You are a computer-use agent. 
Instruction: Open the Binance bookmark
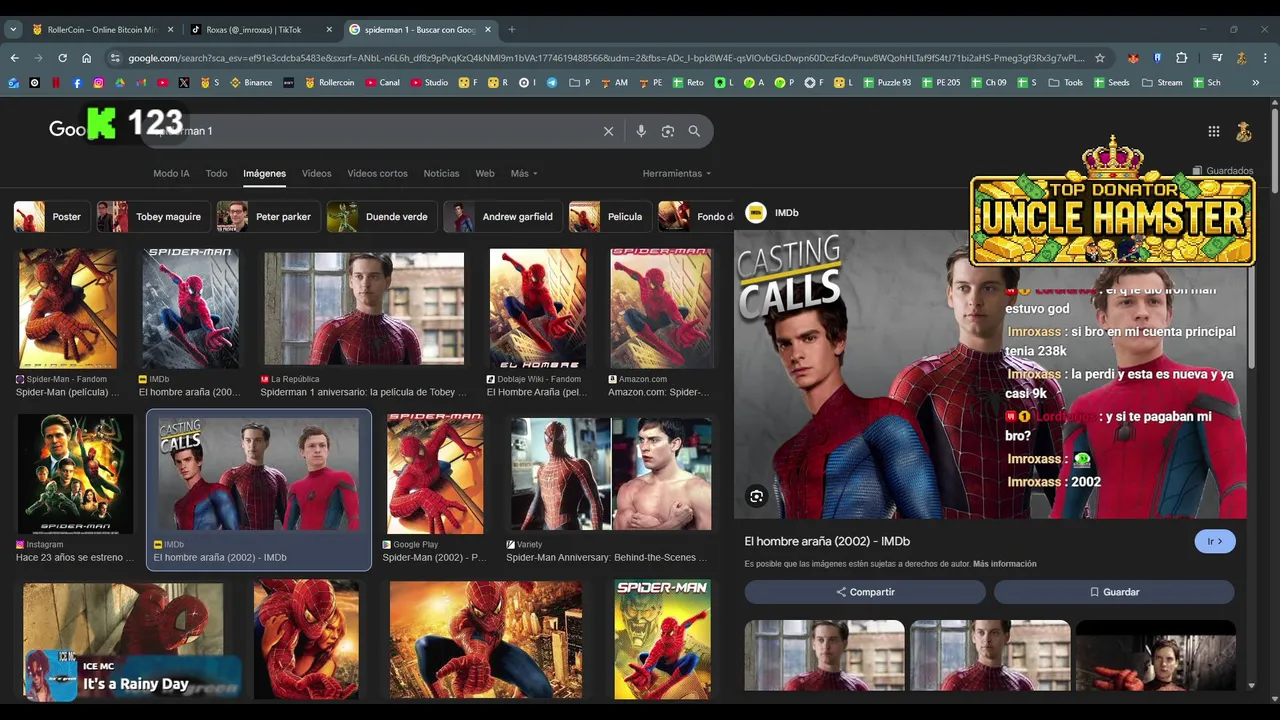click(x=251, y=83)
